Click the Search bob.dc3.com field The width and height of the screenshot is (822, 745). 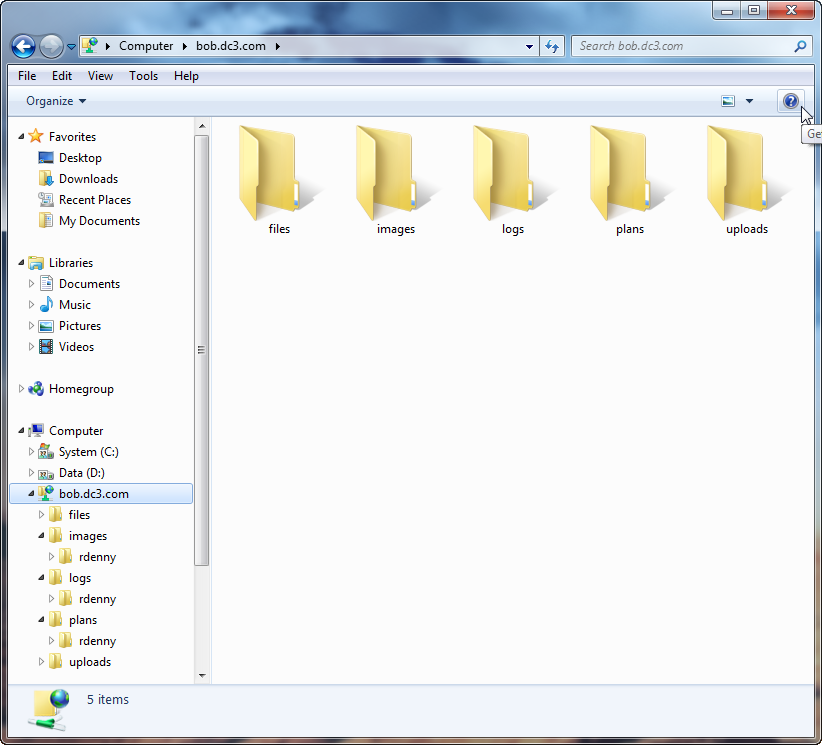click(x=692, y=46)
